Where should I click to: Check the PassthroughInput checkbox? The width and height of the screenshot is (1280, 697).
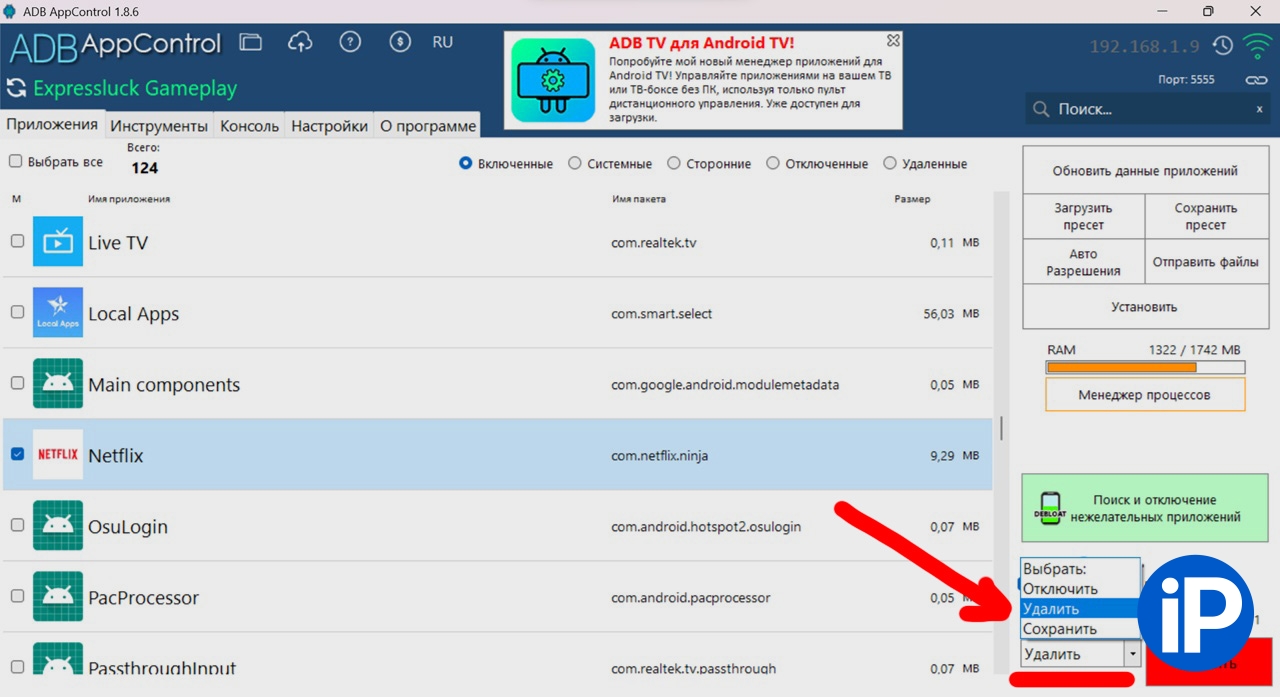[x=17, y=666]
